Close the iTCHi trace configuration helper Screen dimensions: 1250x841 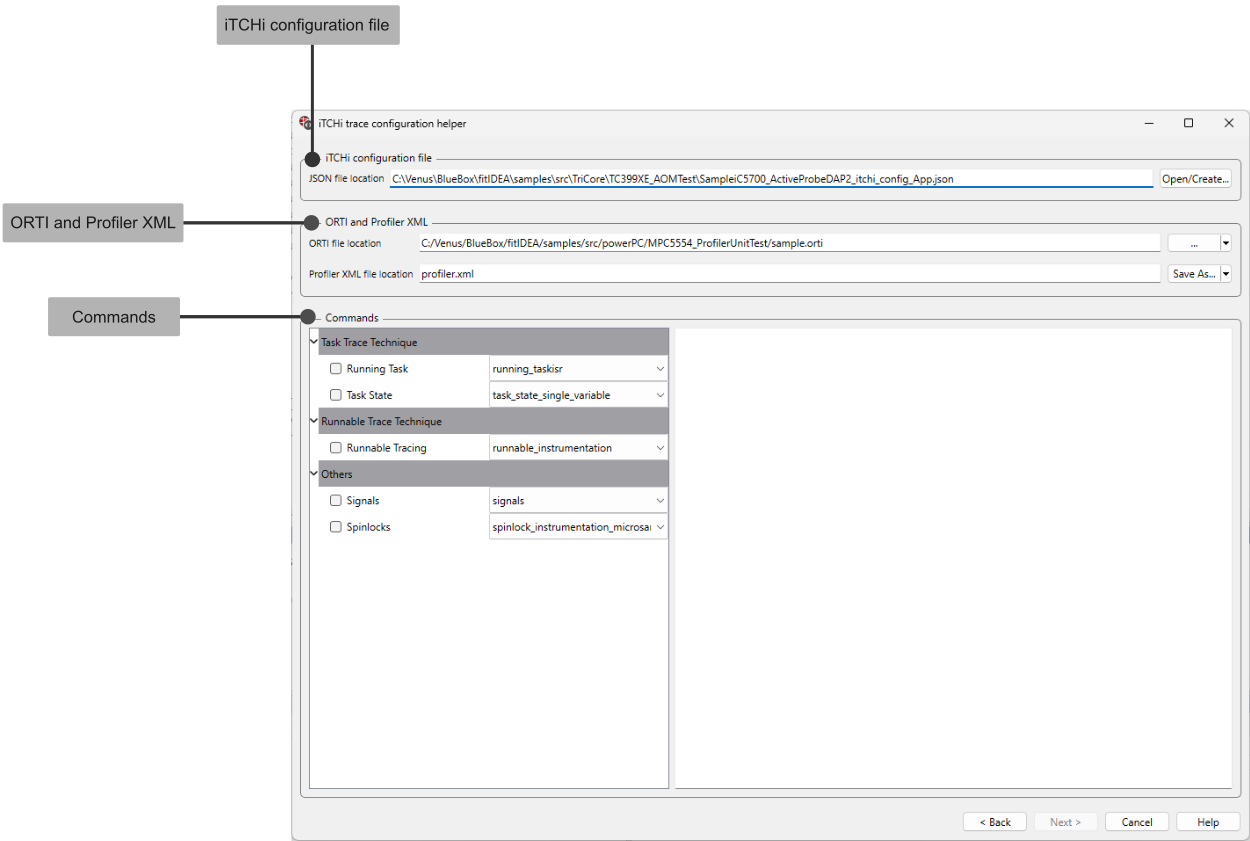[1229, 123]
